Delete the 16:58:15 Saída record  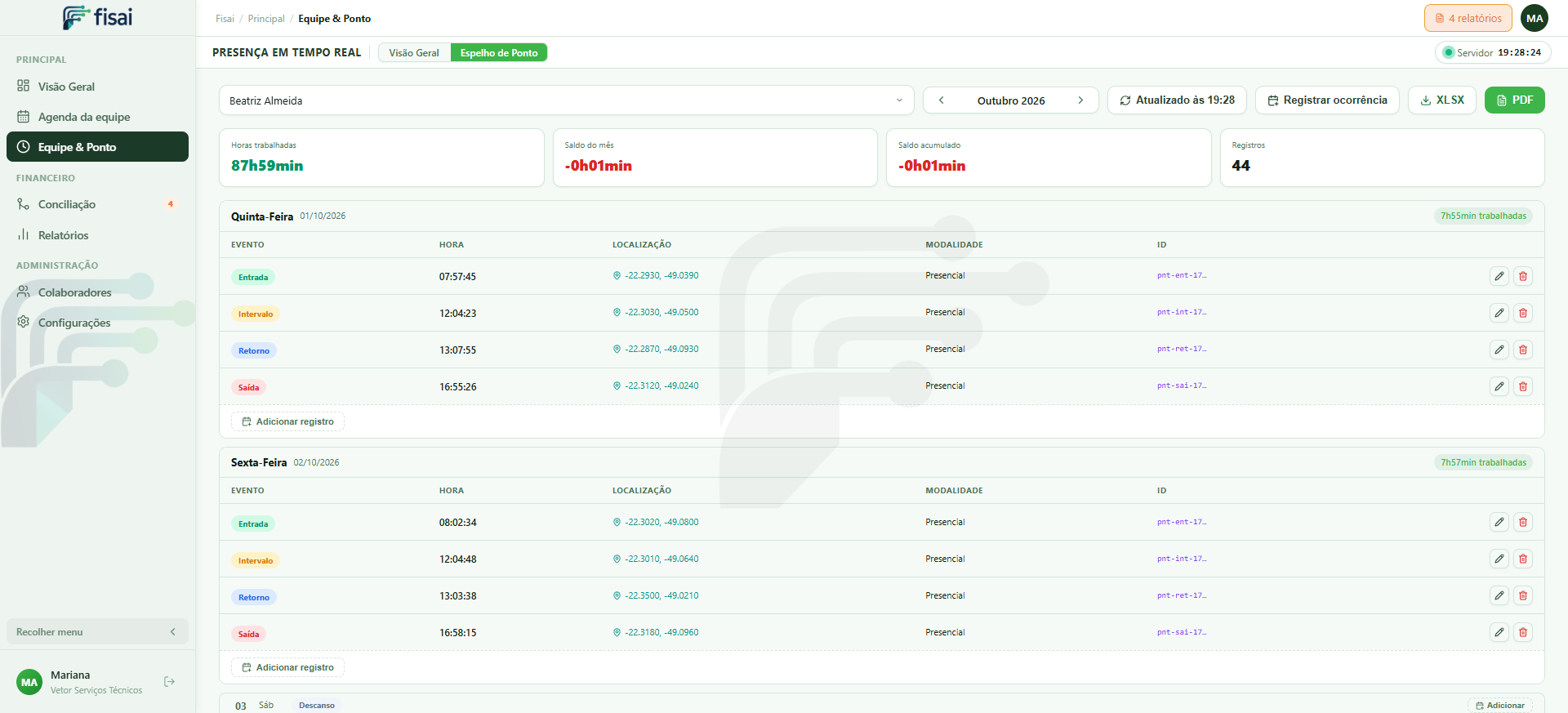[x=1523, y=632]
